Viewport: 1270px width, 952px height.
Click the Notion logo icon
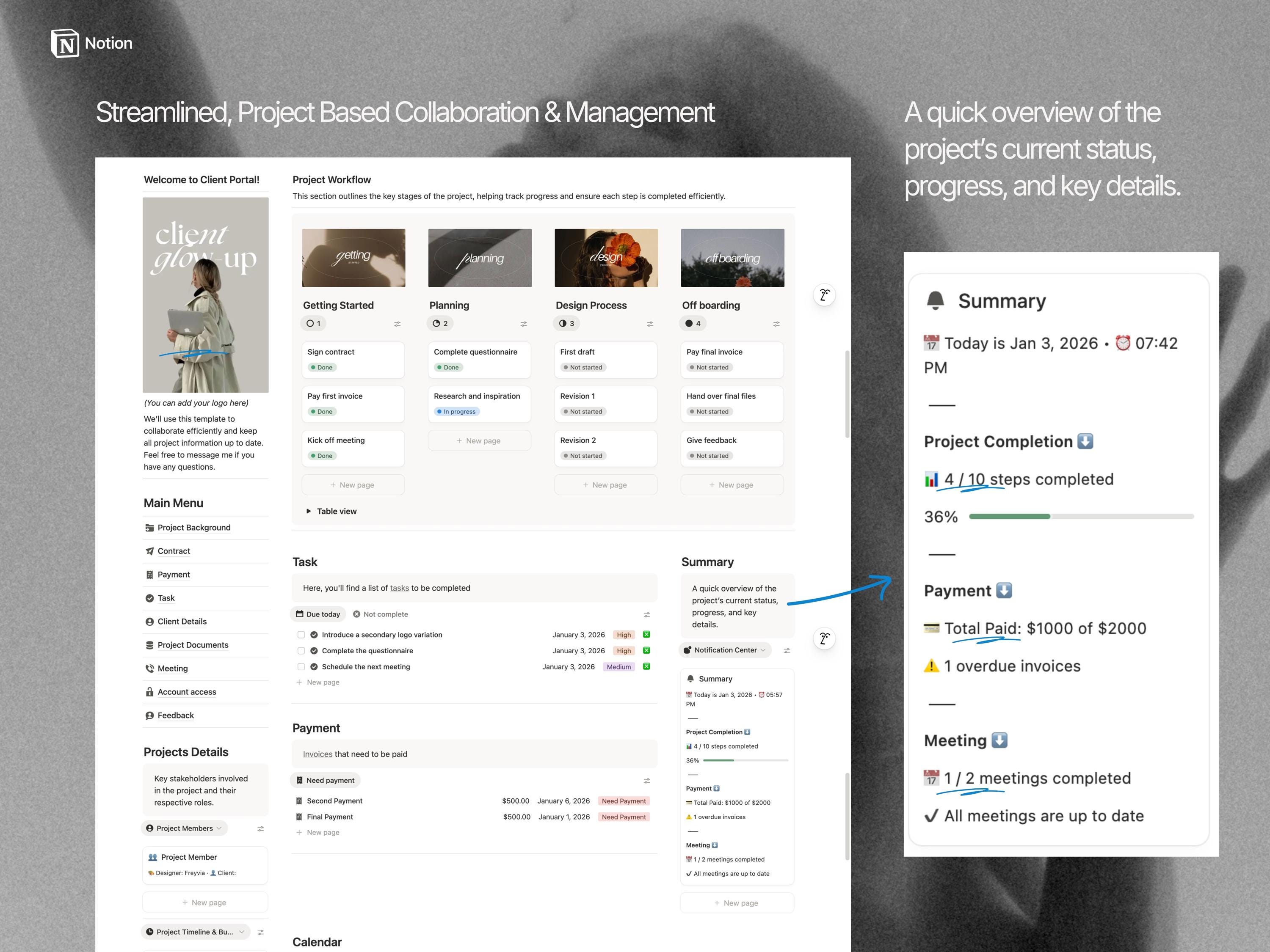65,43
